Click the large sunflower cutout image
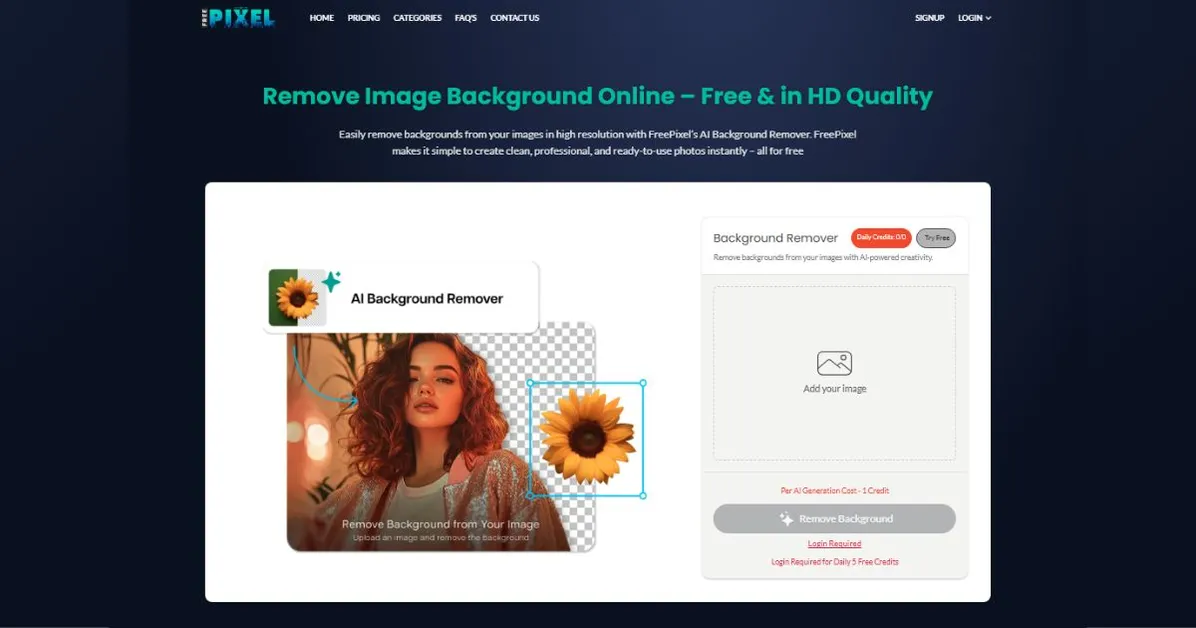 tap(586, 438)
